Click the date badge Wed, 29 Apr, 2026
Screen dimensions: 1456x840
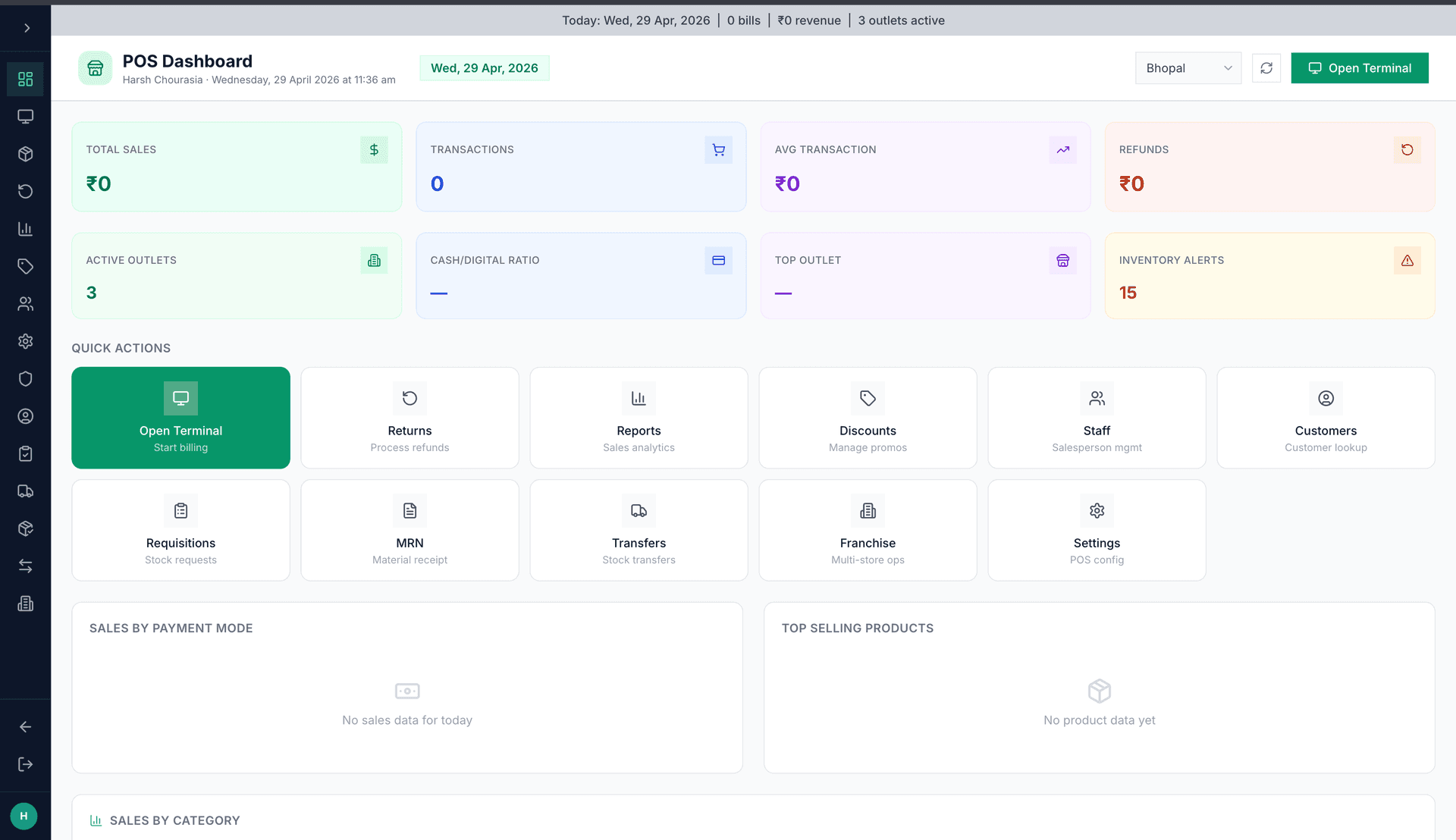click(485, 68)
